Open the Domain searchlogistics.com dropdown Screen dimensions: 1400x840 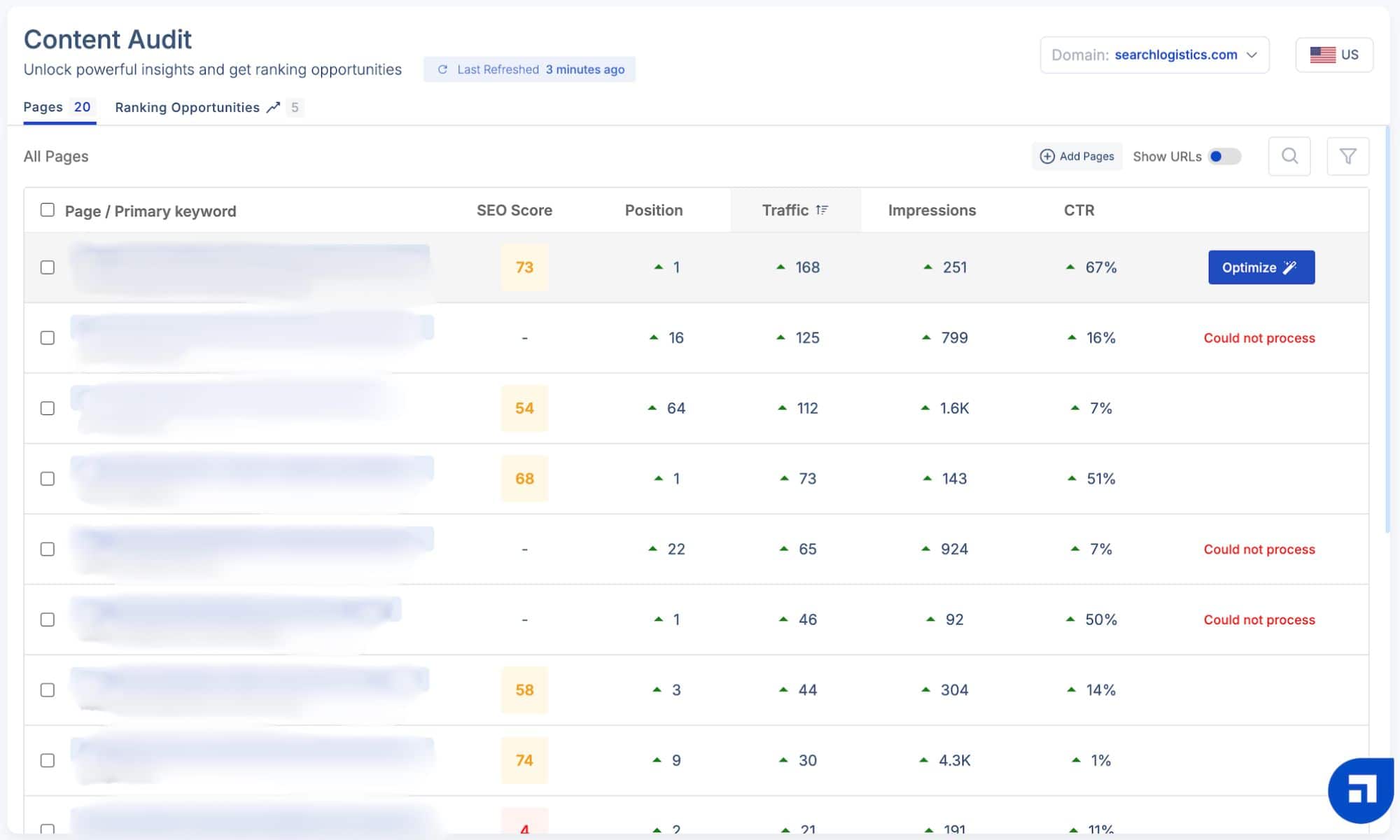(1154, 55)
